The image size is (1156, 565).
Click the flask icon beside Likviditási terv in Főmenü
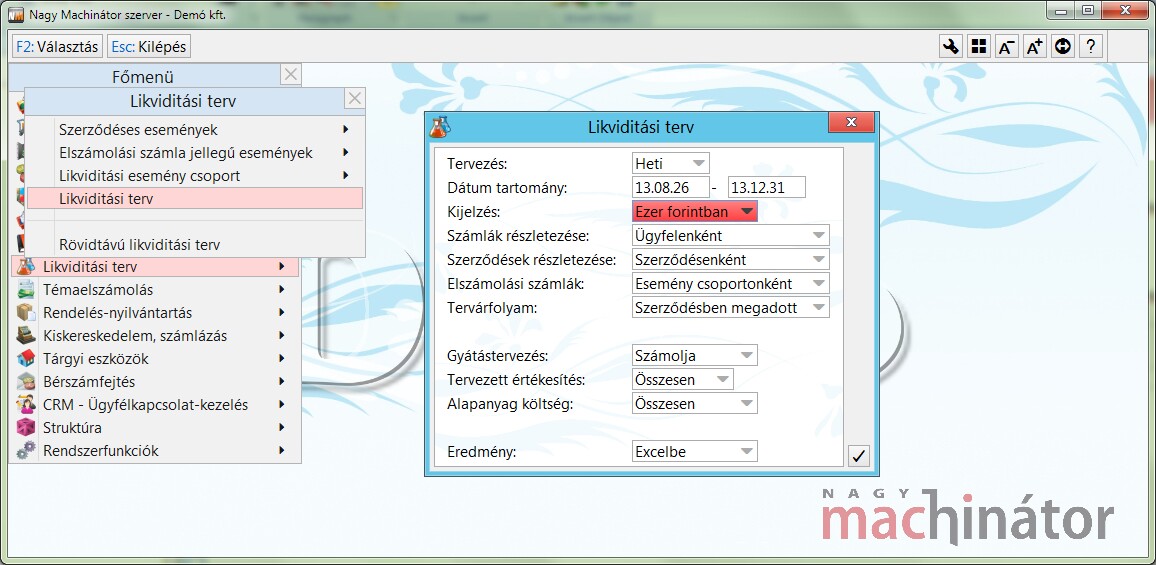click(26, 266)
